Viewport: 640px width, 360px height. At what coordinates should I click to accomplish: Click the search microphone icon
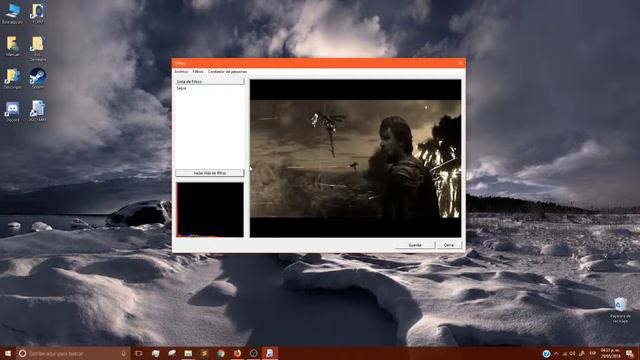pos(124,353)
